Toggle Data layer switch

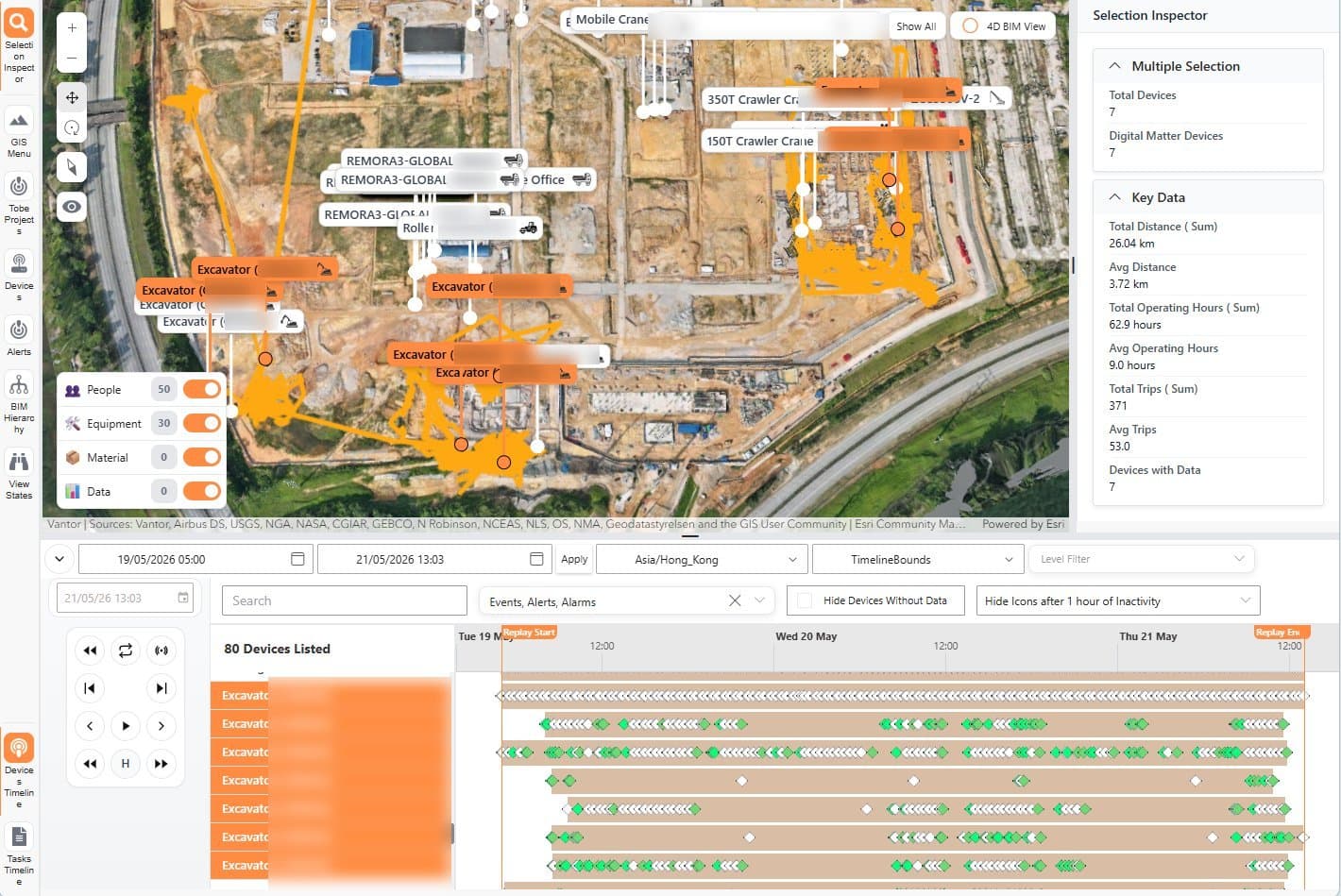point(201,491)
